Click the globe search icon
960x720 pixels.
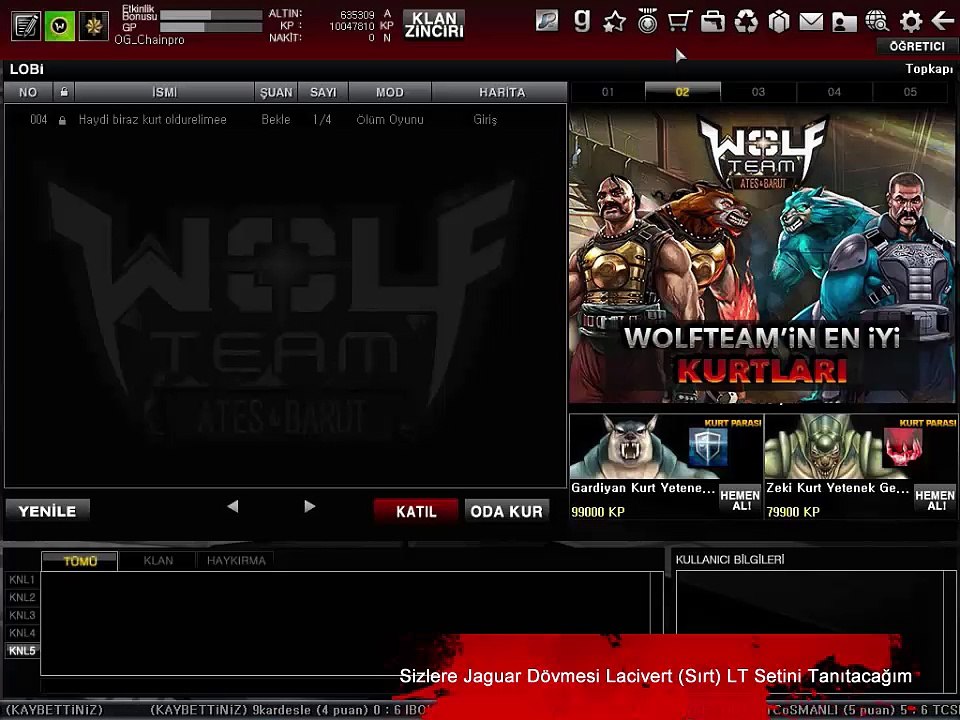[x=877, y=21]
